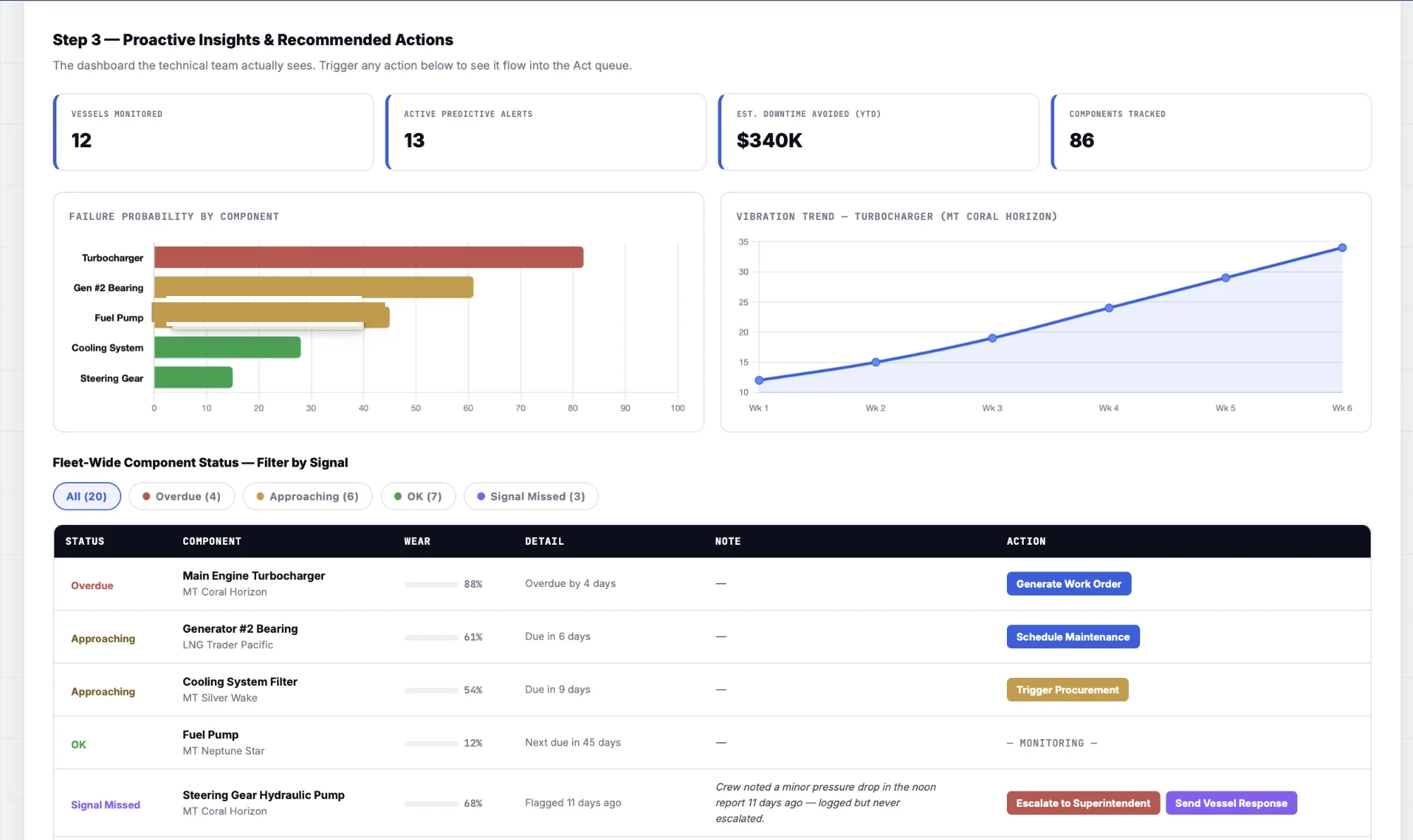Image resolution: width=1413 pixels, height=840 pixels.
Task: Select the All (20) filter chip
Action: click(x=87, y=496)
